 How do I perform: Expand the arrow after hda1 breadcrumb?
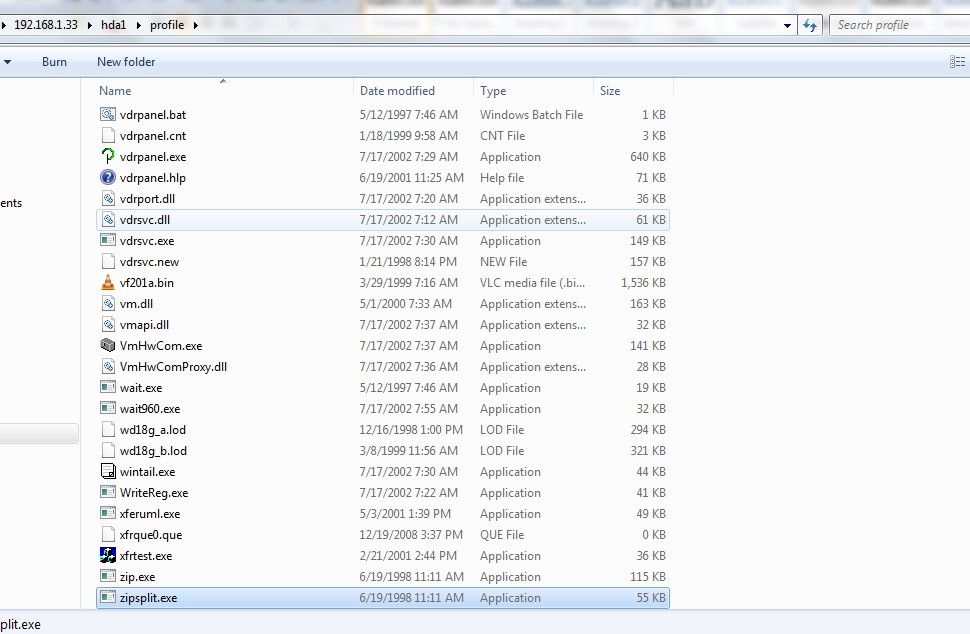pyautogui.click(x=138, y=25)
